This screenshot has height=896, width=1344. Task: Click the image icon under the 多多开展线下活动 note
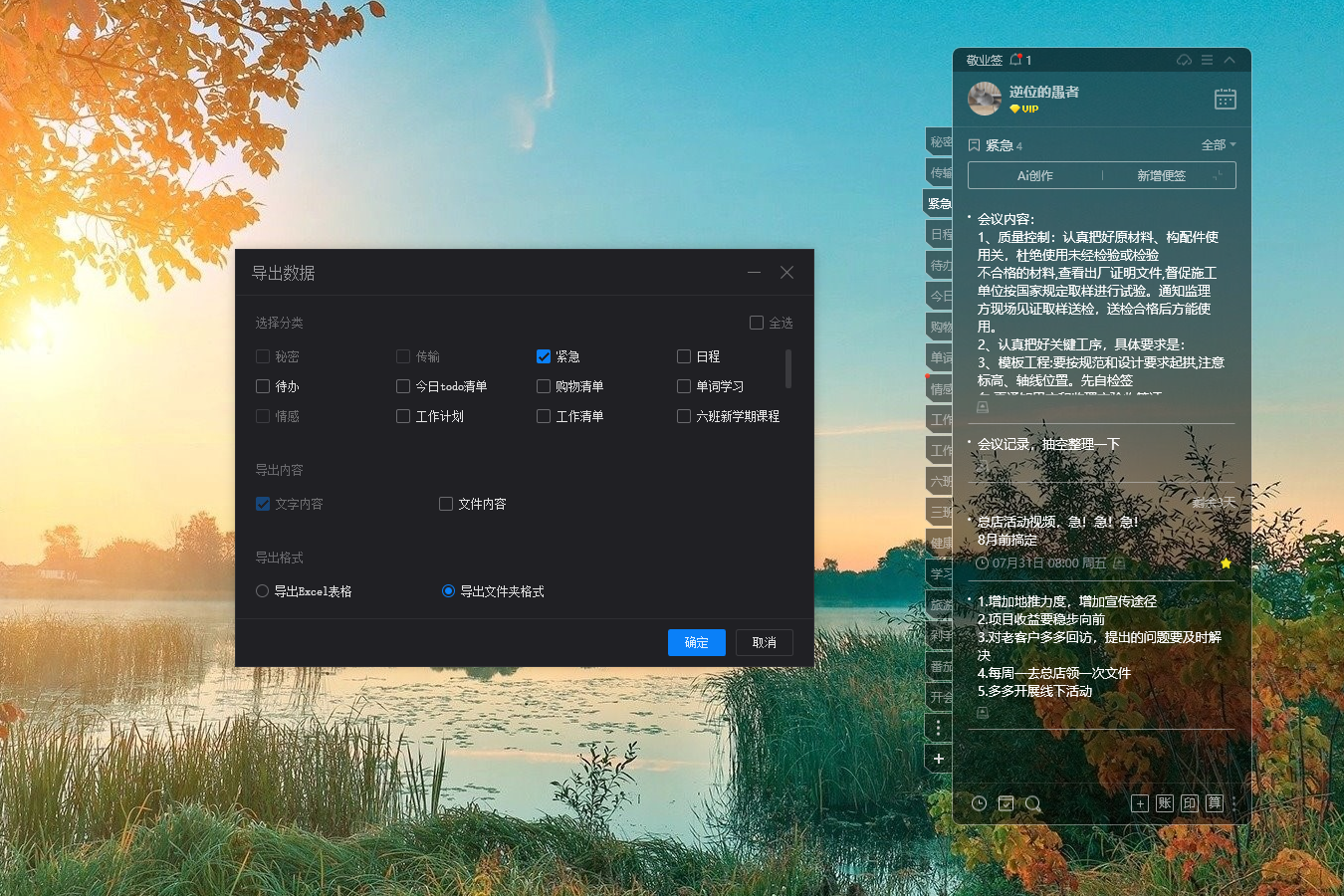(x=983, y=713)
